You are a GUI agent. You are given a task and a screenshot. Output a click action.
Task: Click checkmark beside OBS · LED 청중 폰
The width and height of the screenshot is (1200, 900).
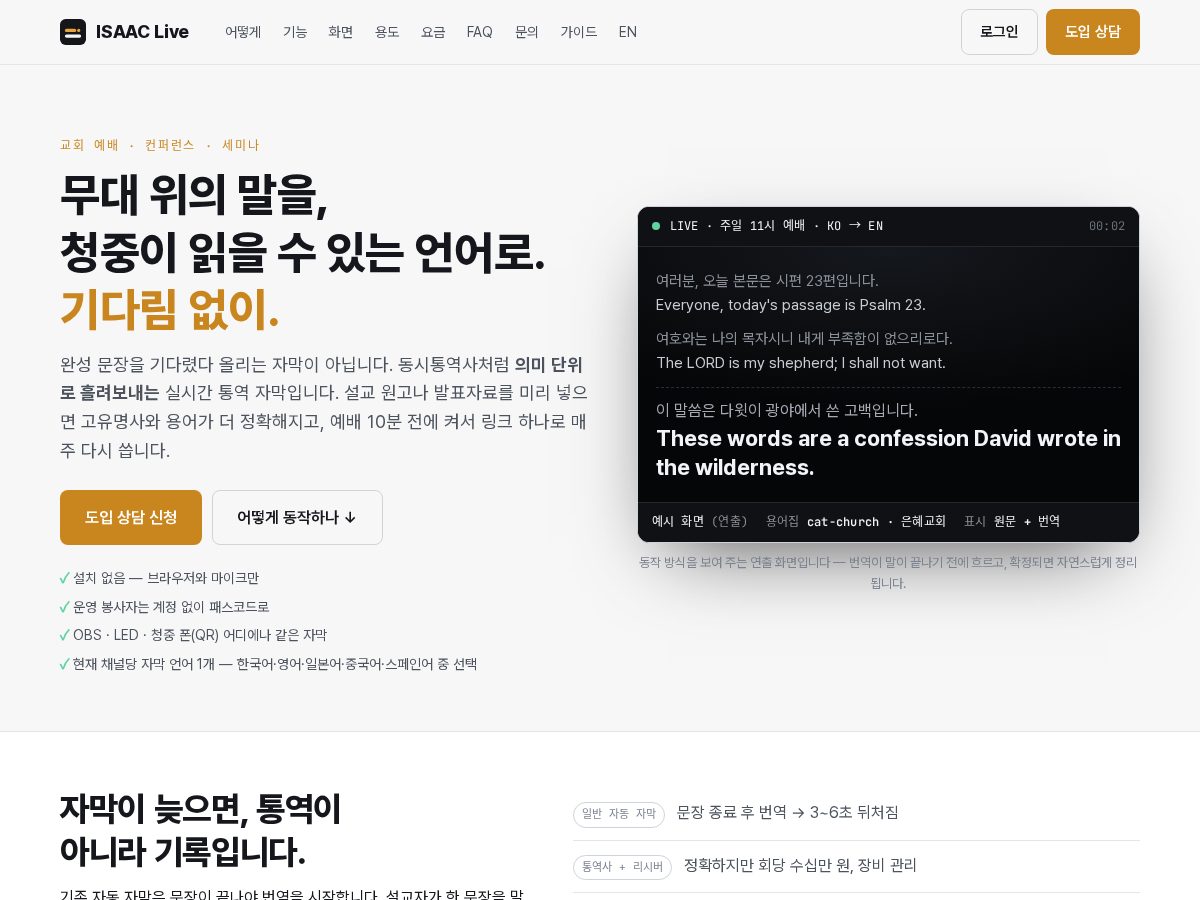65,635
